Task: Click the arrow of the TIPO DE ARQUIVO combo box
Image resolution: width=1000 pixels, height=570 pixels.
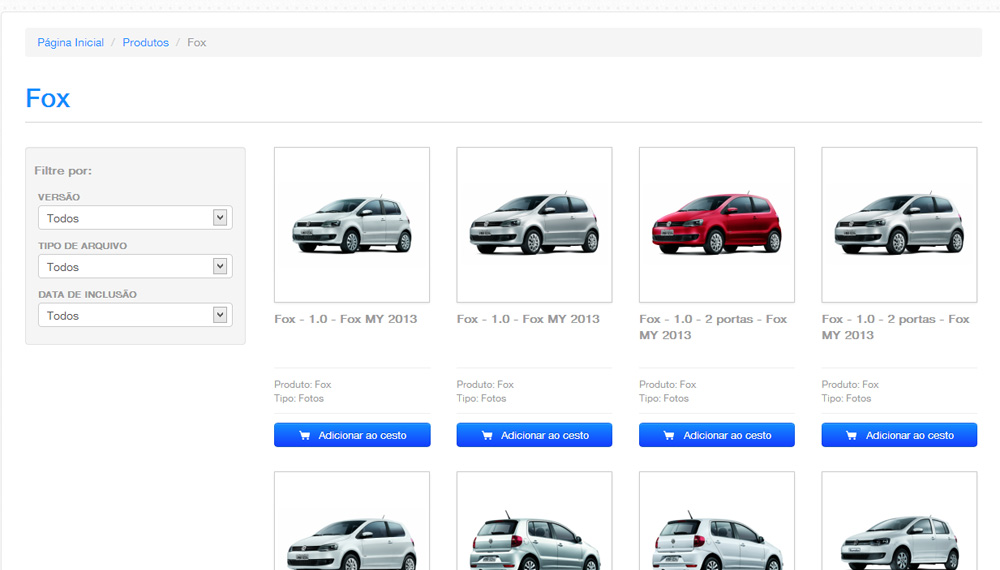Action: [x=219, y=267]
